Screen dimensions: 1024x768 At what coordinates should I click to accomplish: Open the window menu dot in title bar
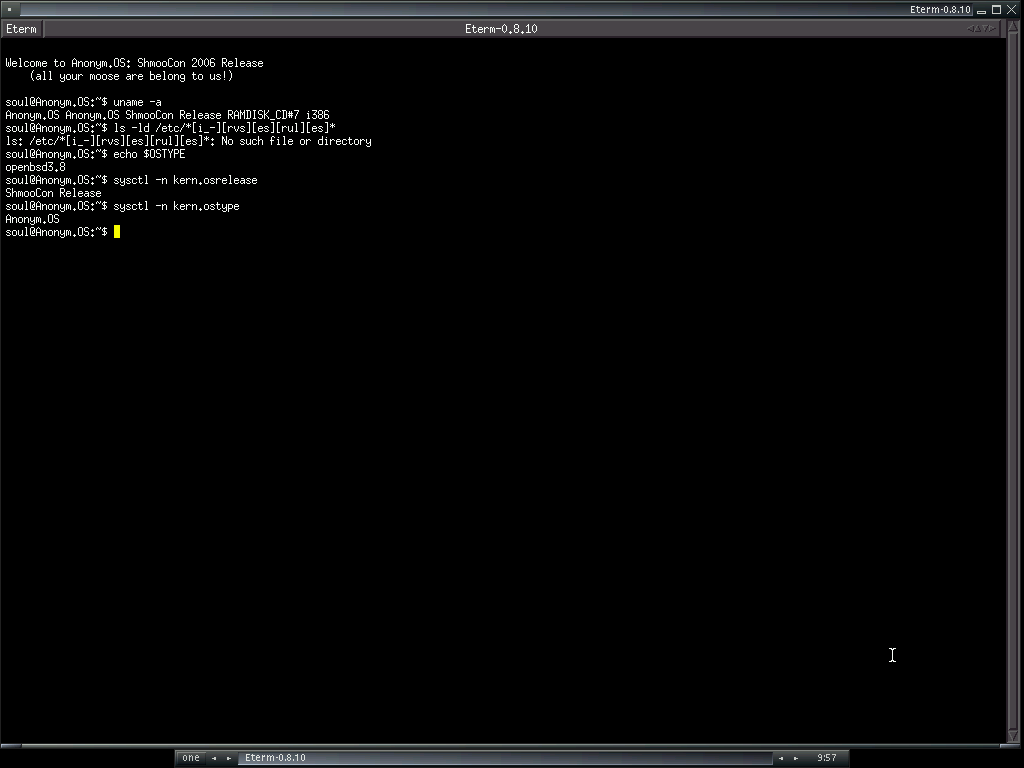click(x=9, y=9)
